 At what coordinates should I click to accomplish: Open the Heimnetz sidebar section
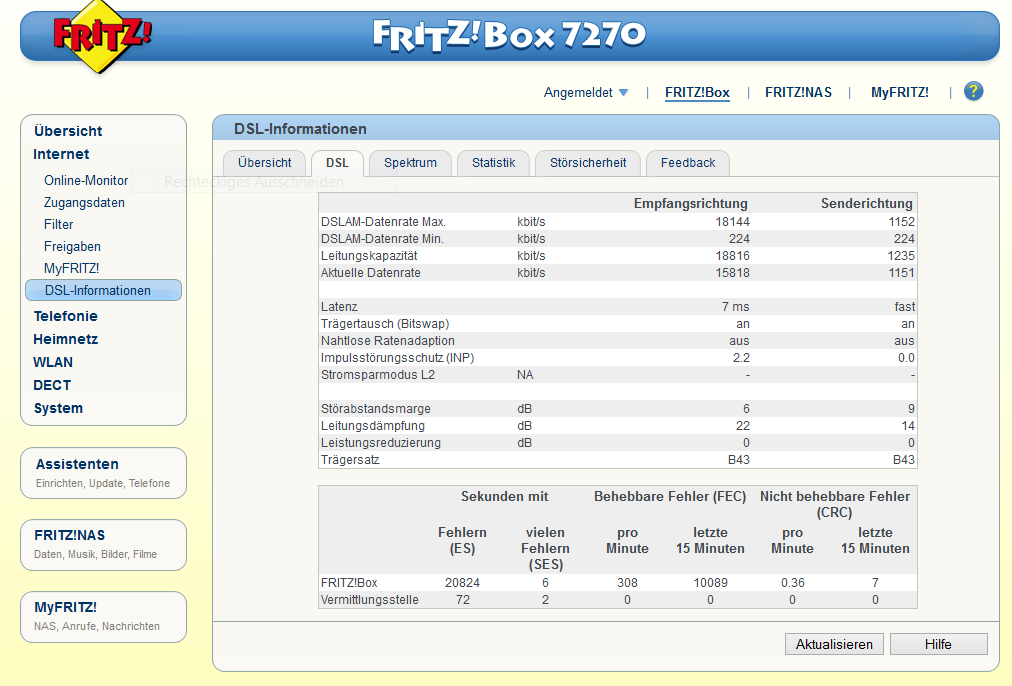click(x=65, y=339)
